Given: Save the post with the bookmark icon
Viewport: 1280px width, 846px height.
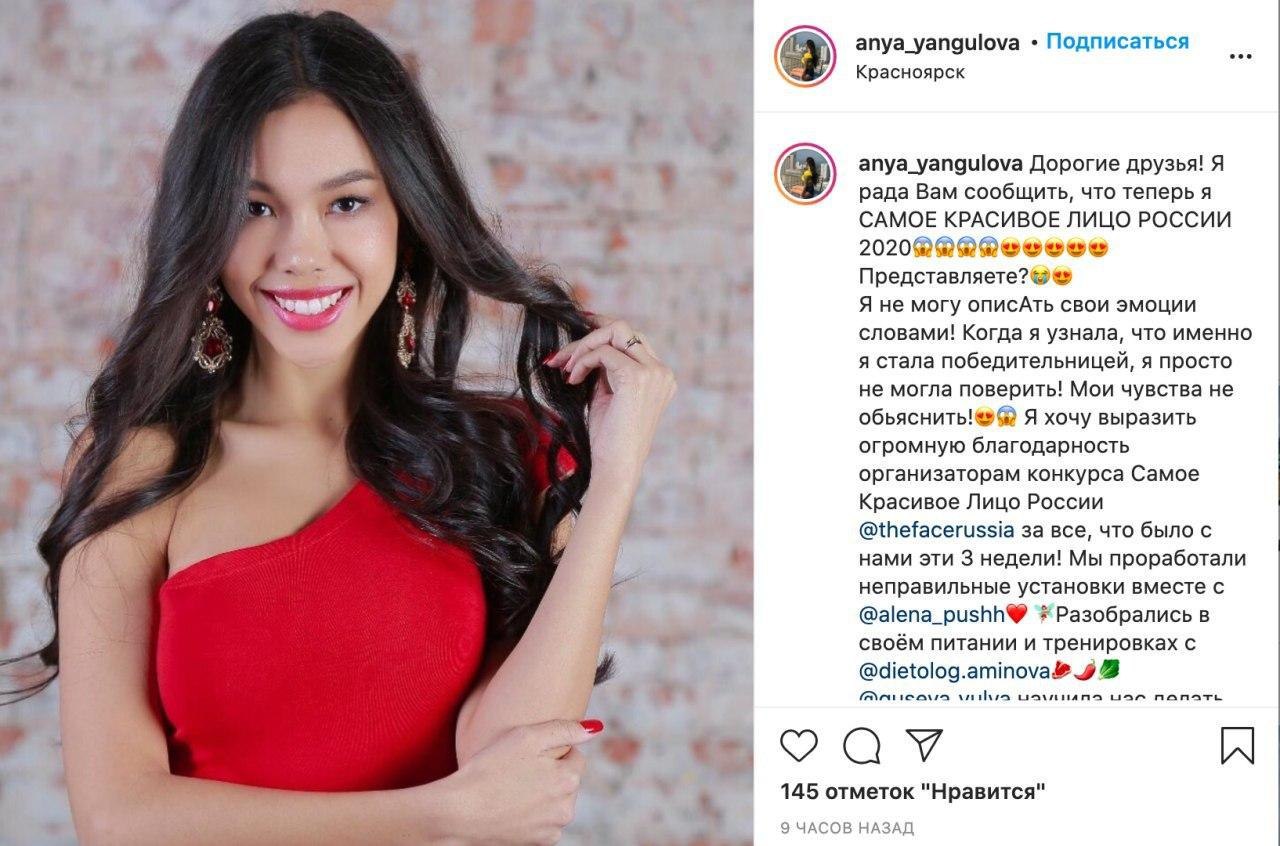Looking at the screenshot, I should [1238, 746].
